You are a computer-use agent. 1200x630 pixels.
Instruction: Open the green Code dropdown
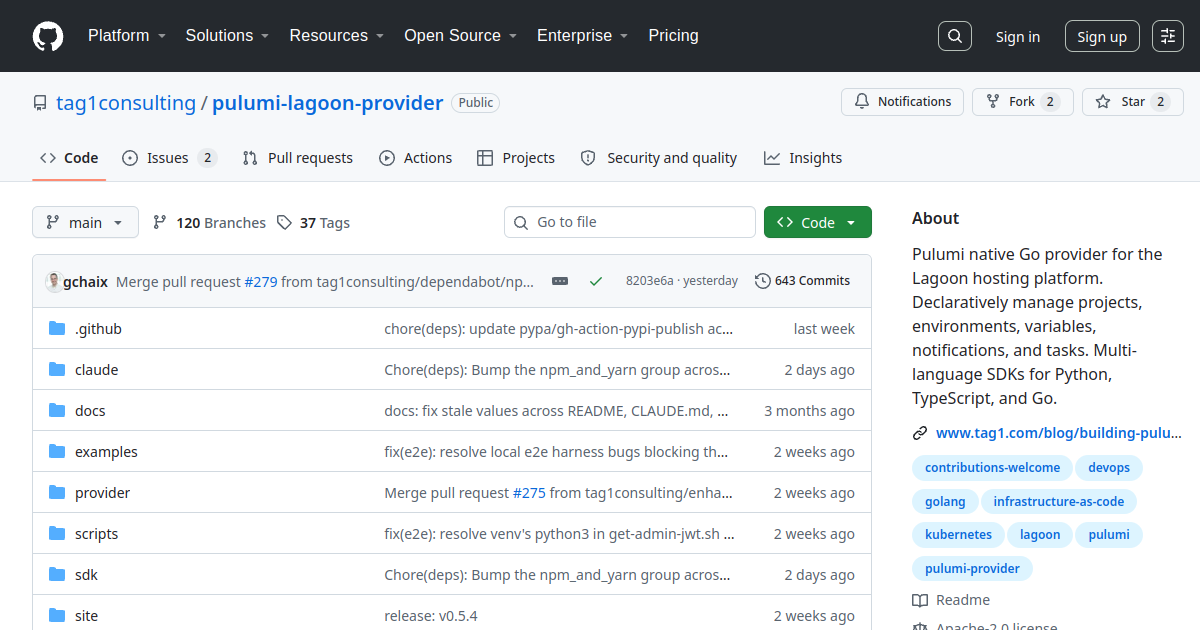[817, 222]
